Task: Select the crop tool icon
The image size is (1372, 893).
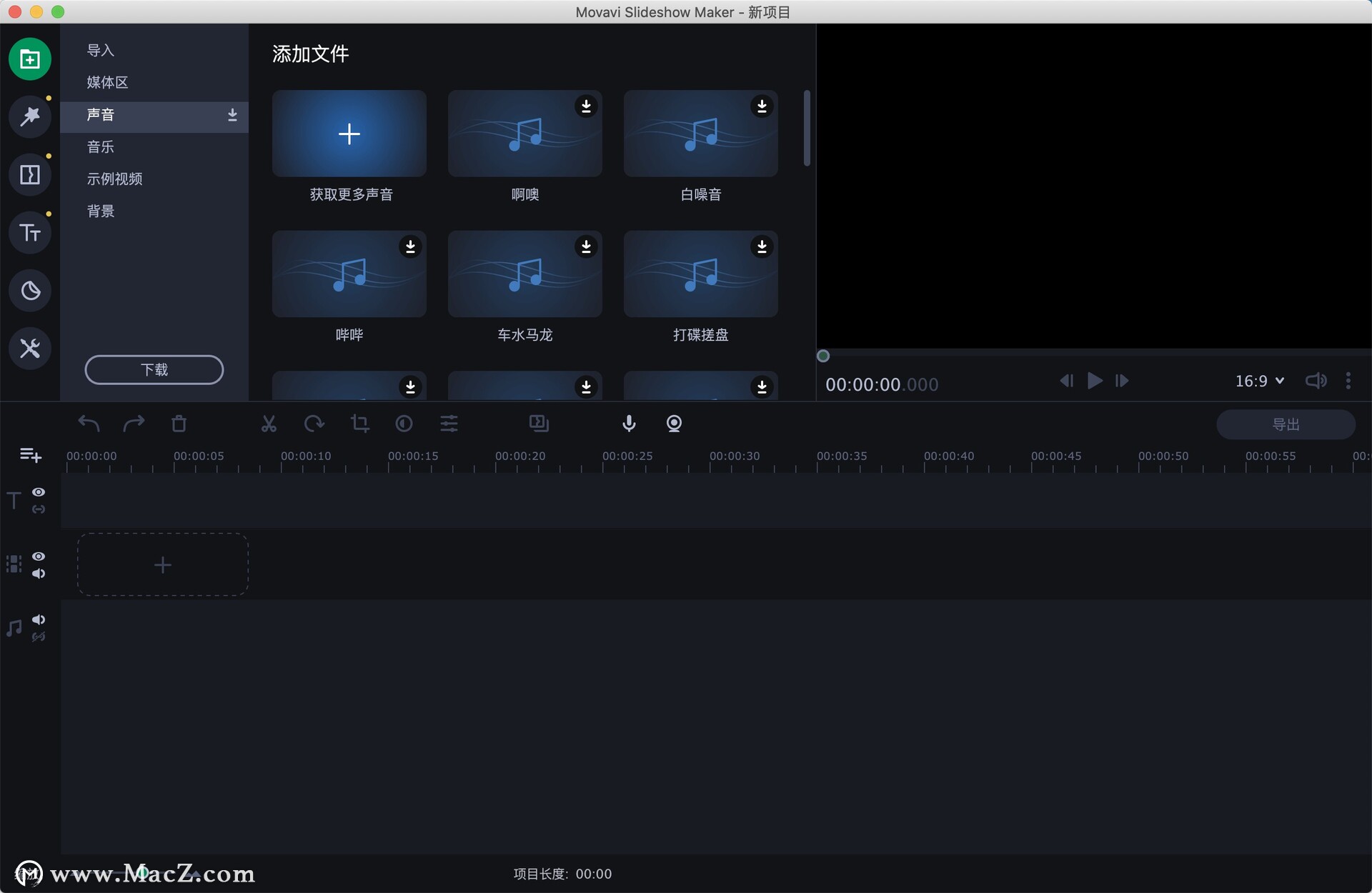Action: point(359,424)
